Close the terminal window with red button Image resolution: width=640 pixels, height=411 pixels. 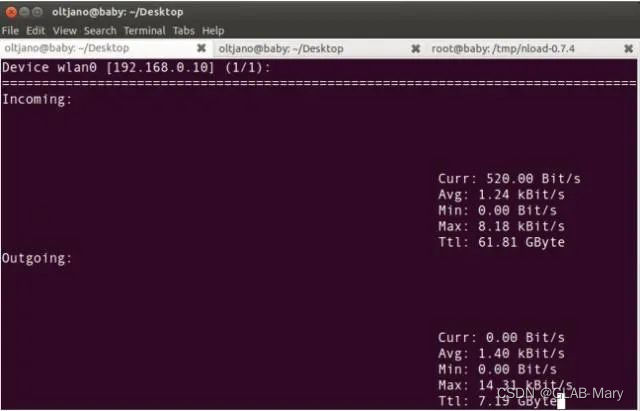pos(11,12)
